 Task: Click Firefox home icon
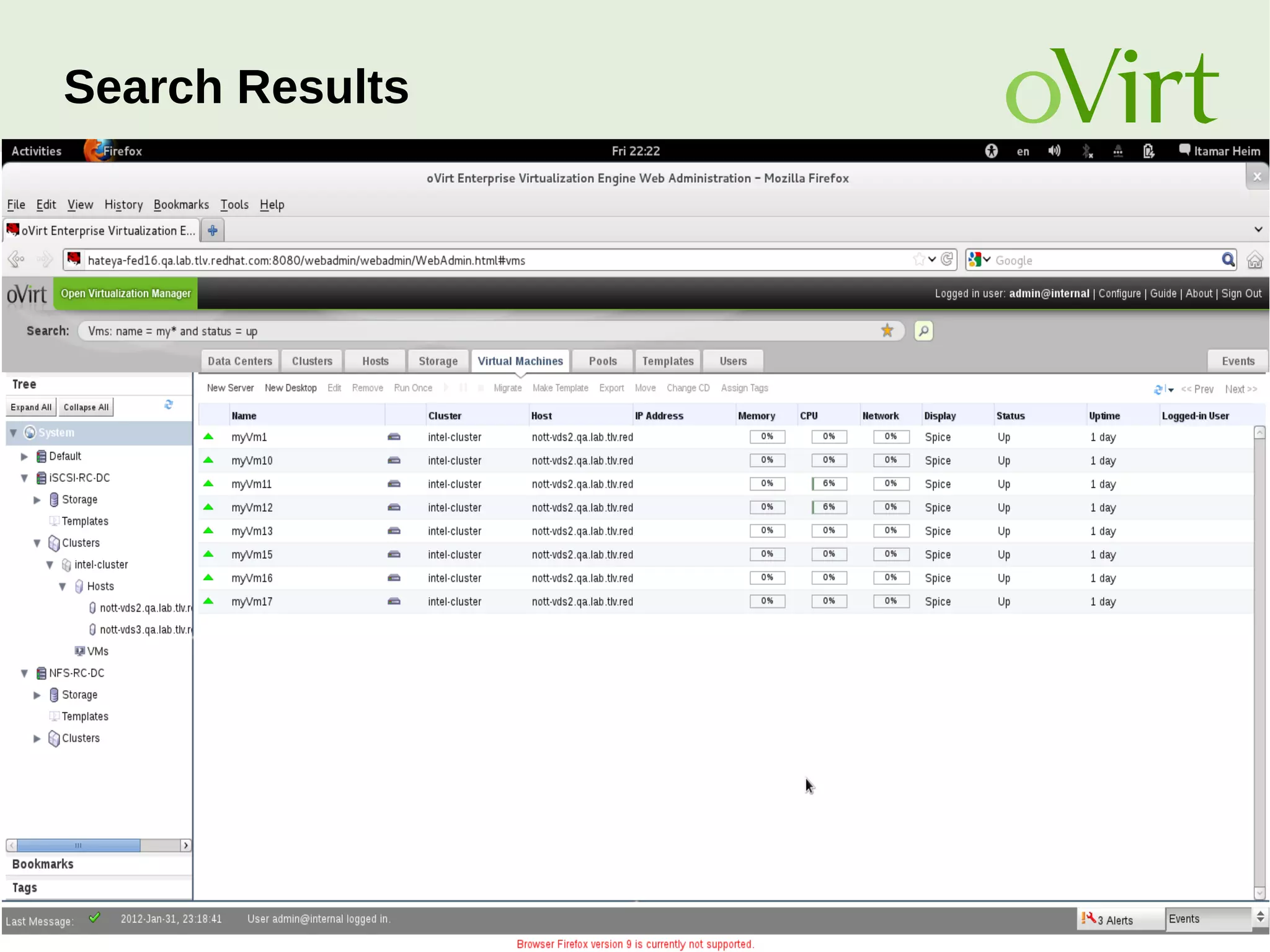point(1254,260)
